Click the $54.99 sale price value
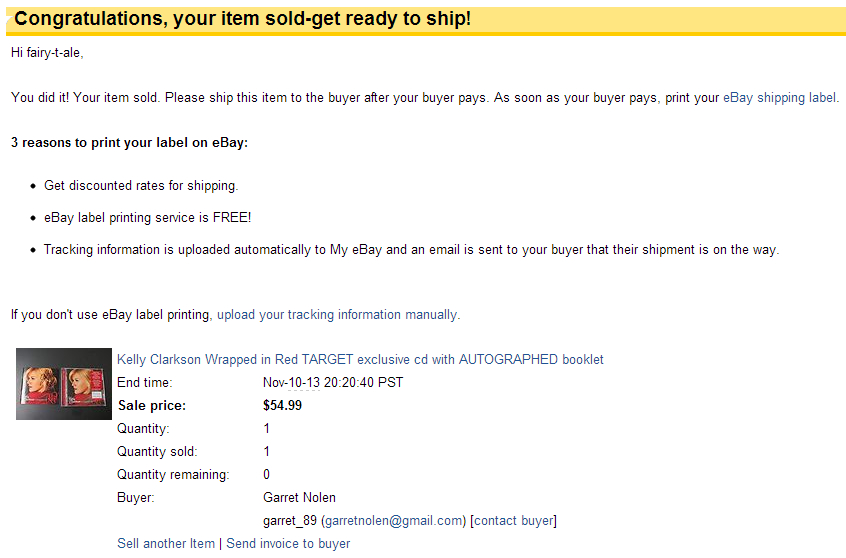This screenshot has height=558, width=846. pos(282,405)
